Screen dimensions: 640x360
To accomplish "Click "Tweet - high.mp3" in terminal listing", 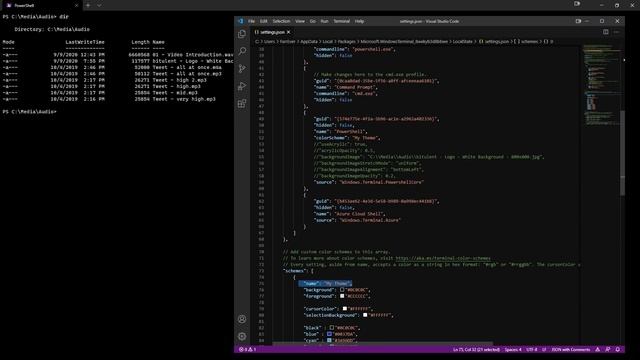I will pyautogui.click(x=176, y=87).
